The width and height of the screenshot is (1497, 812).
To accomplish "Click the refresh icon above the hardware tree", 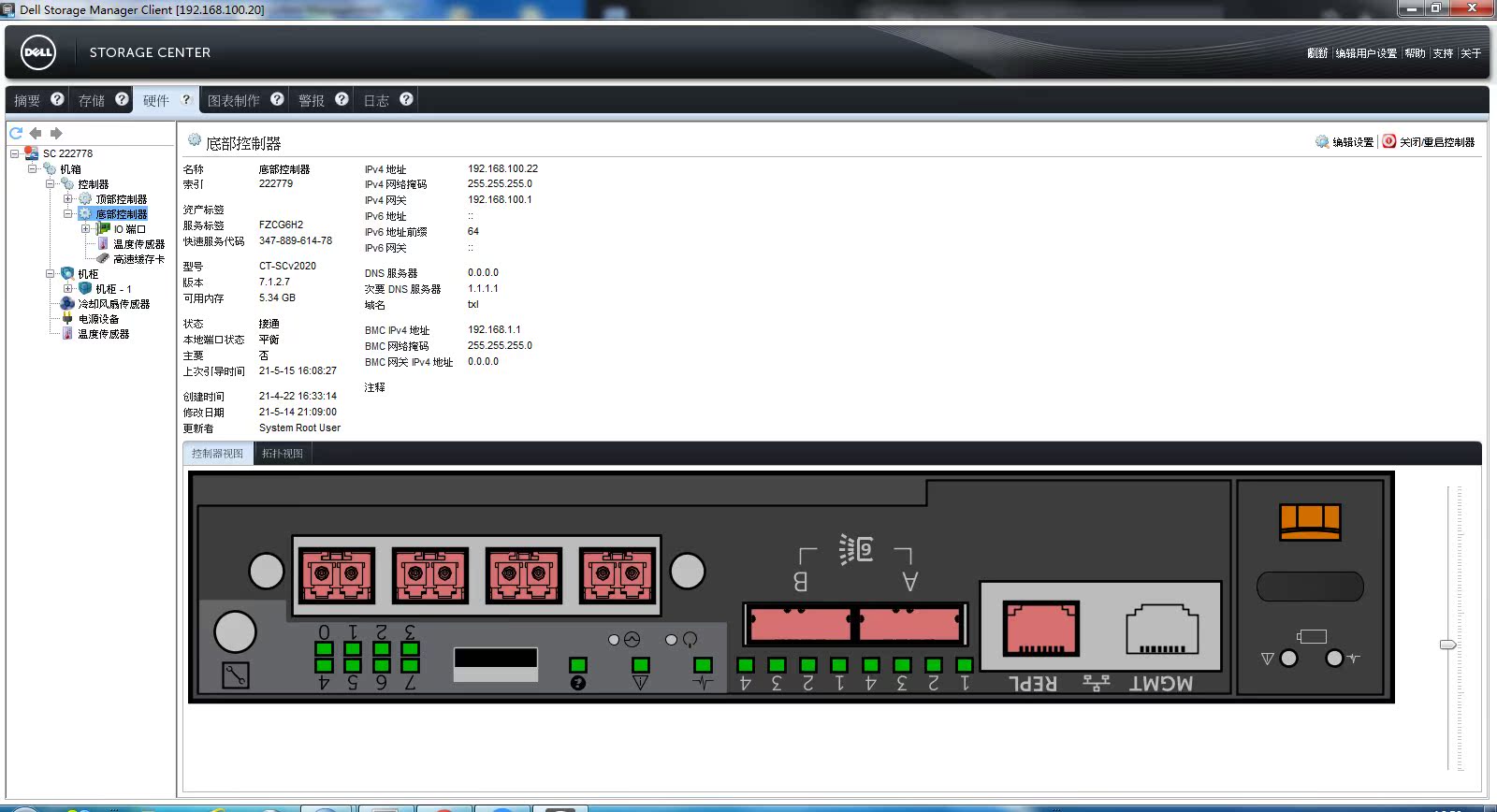I will coord(16,133).
